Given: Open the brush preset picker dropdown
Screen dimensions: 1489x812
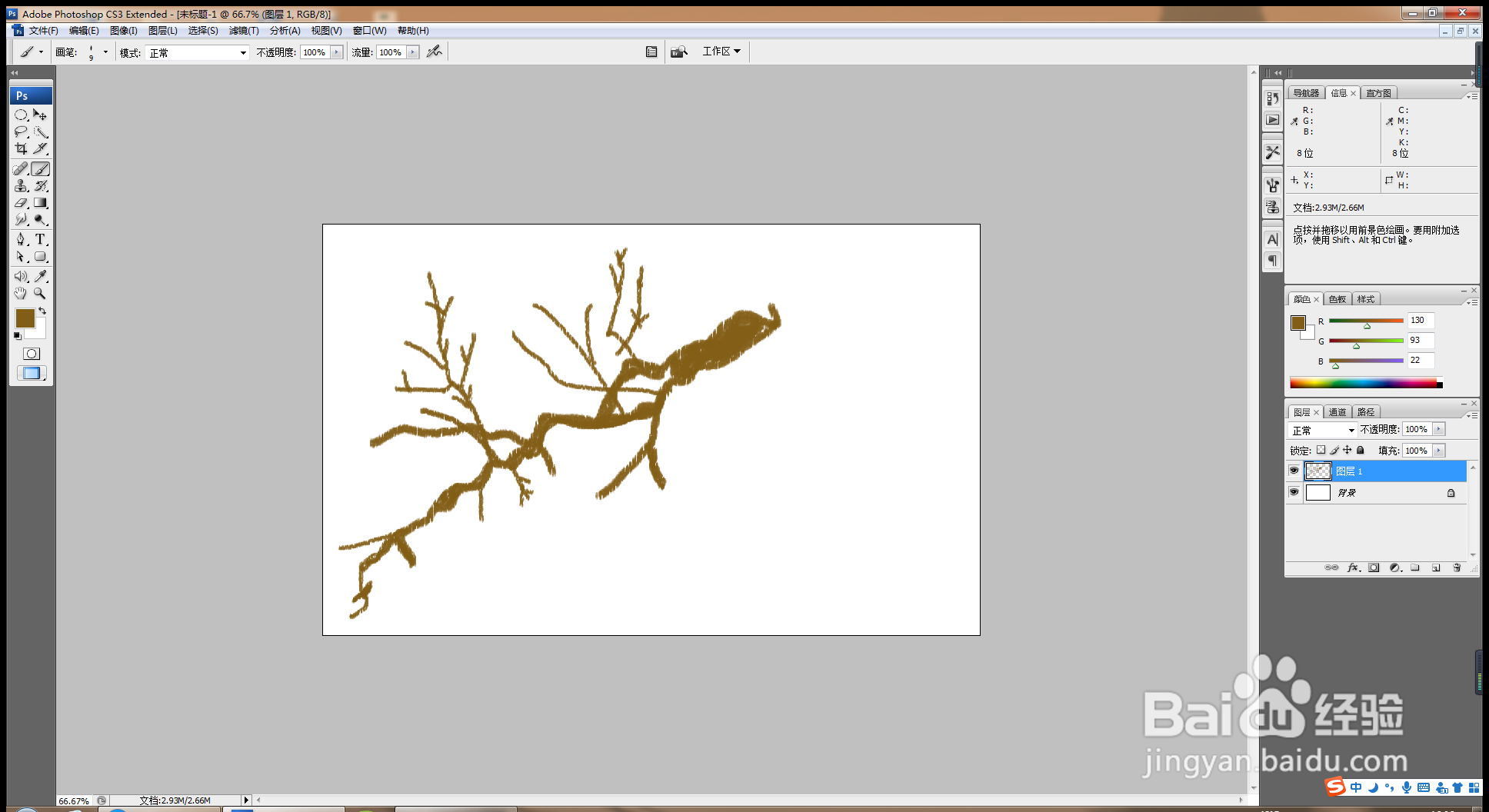Looking at the screenshot, I should point(105,52).
